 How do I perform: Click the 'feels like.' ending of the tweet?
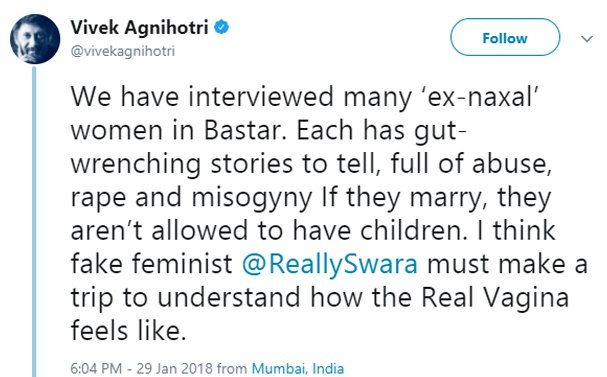(x=129, y=331)
